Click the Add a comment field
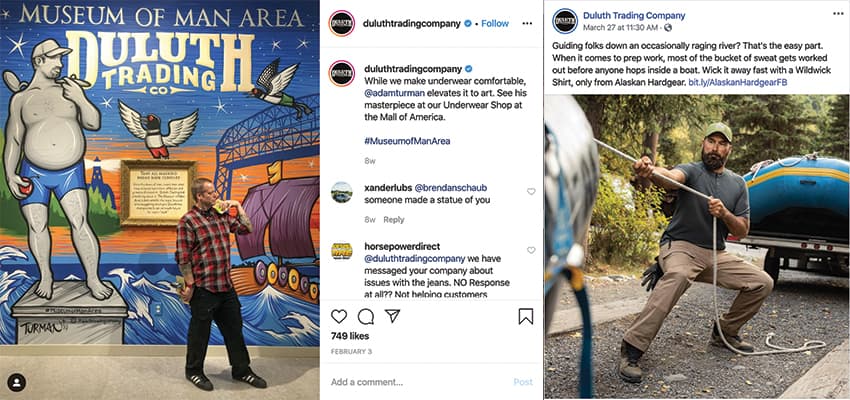 [417, 382]
